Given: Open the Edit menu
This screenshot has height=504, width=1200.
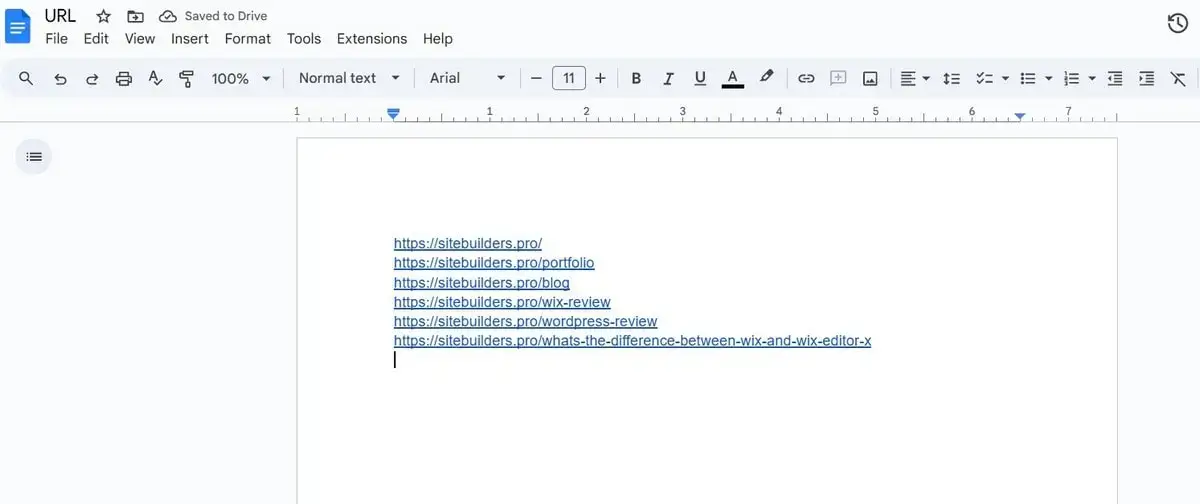Looking at the screenshot, I should [x=96, y=38].
